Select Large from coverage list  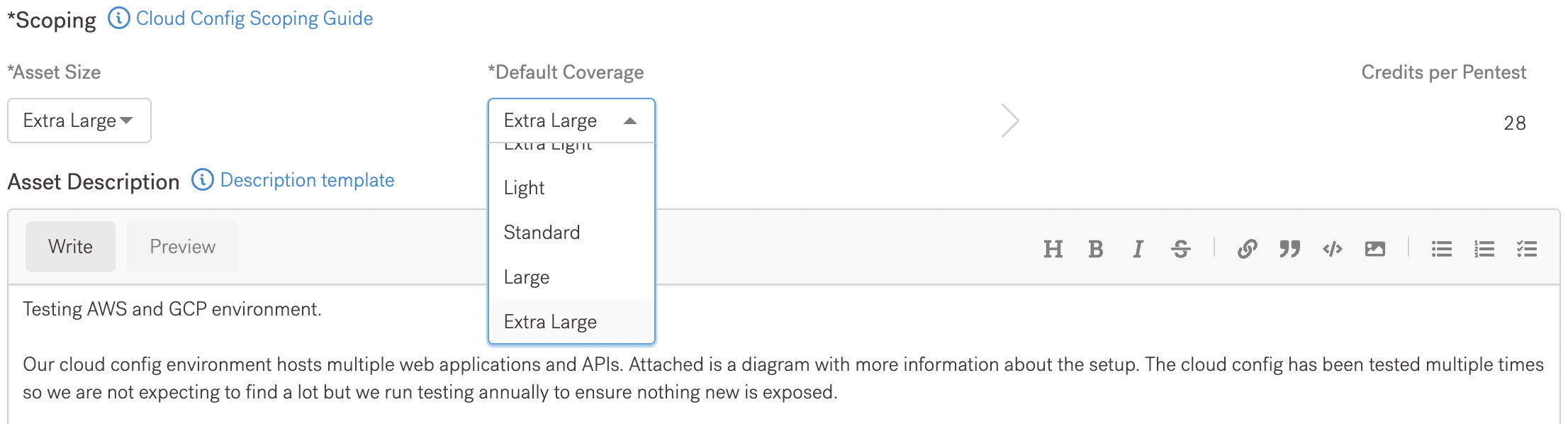point(527,277)
